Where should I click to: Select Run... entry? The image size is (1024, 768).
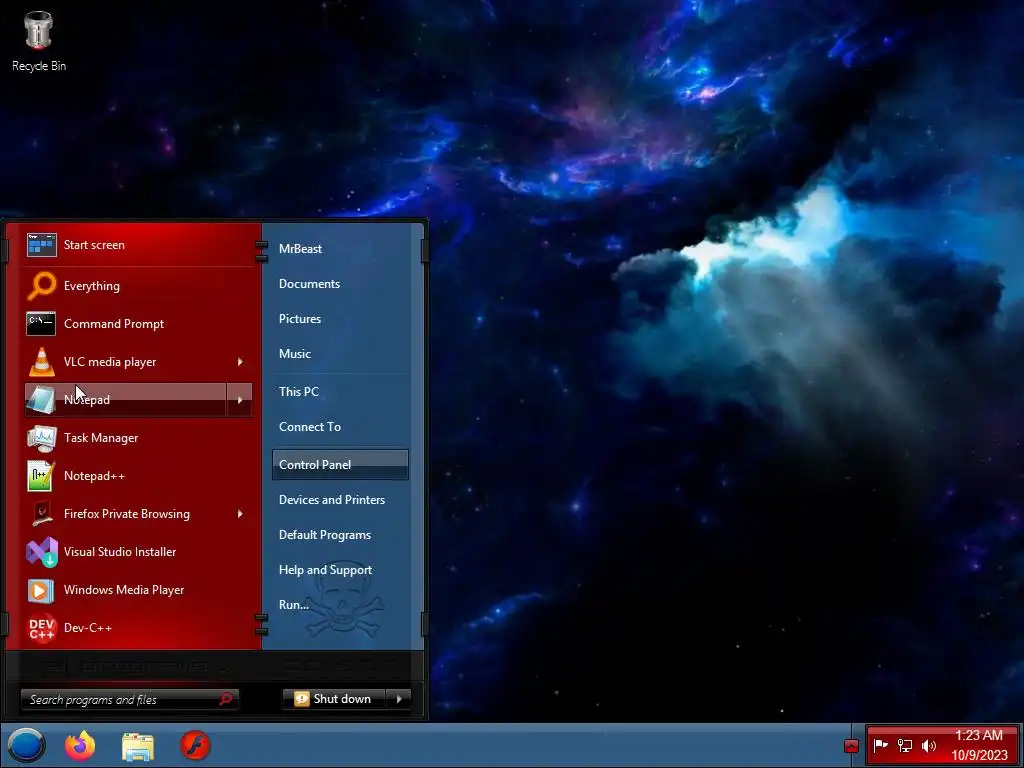point(294,605)
